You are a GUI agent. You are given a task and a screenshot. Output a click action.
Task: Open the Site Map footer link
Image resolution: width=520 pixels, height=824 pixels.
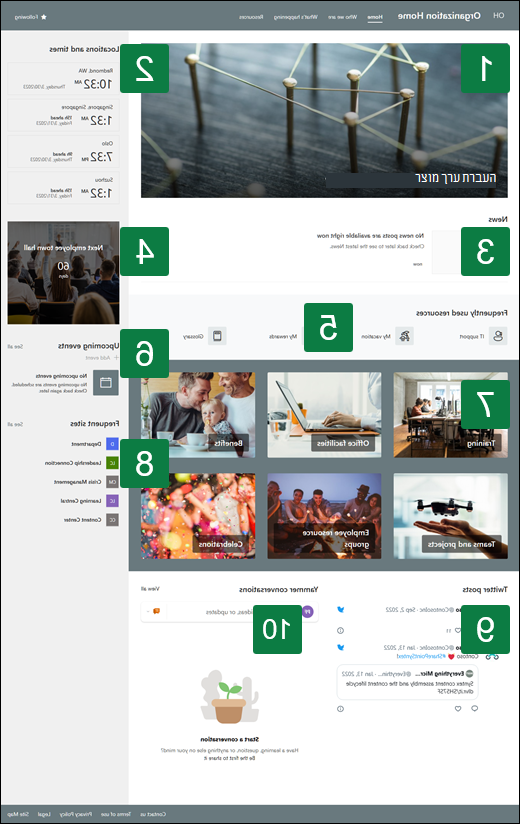18,814
